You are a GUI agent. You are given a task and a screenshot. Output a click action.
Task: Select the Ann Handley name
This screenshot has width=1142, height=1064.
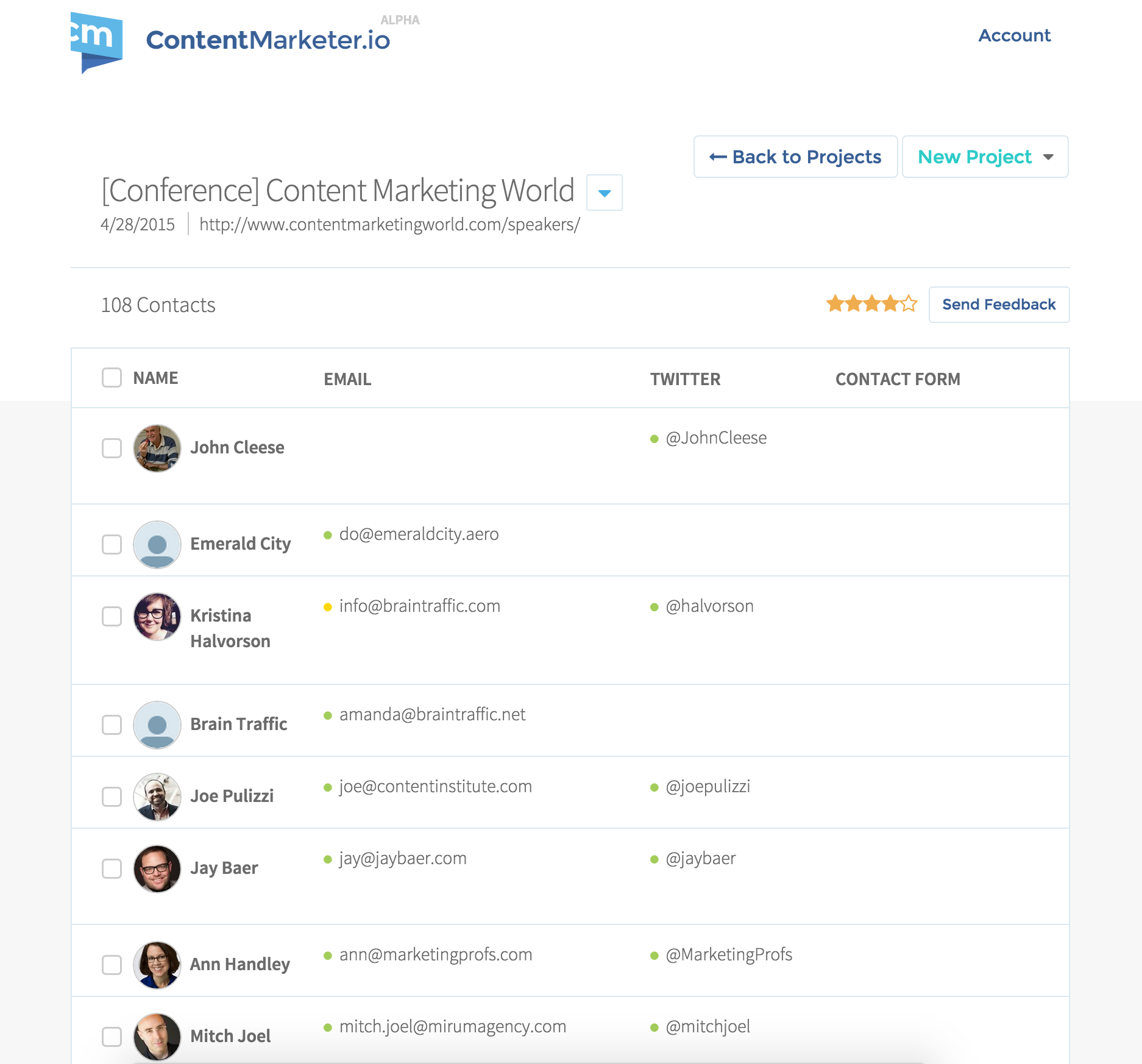[240, 964]
